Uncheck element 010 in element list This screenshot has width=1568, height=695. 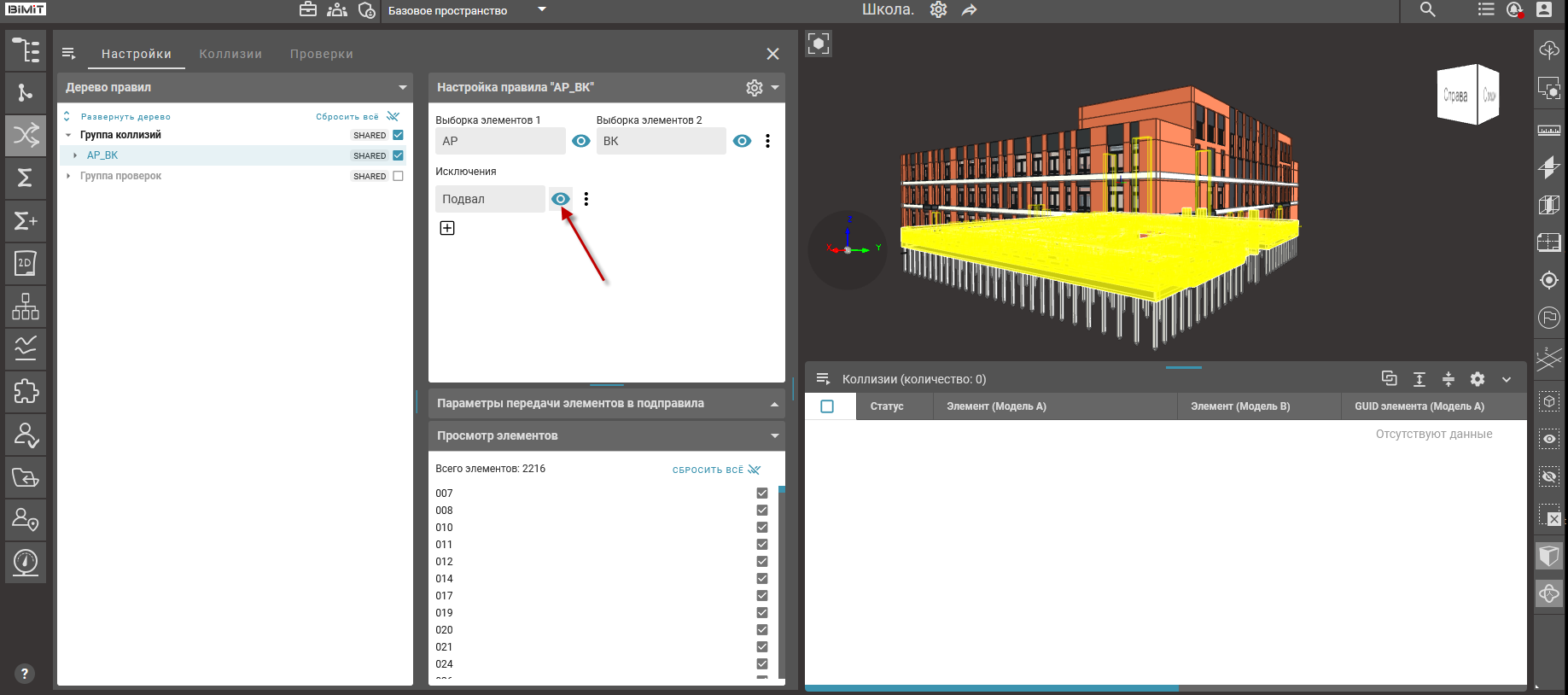click(761, 528)
